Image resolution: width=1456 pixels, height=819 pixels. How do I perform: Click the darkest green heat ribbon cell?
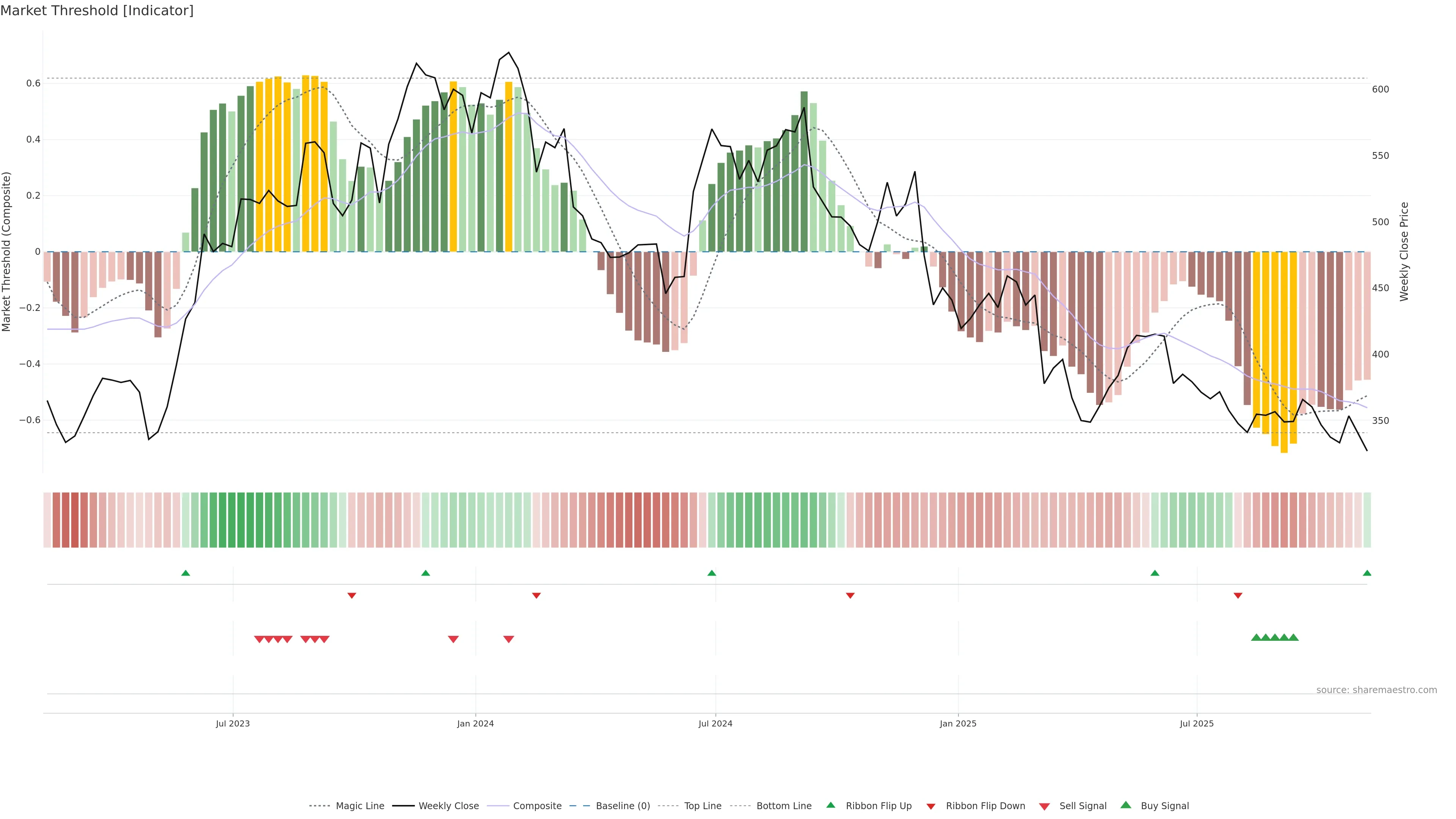pyautogui.click(x=241, y=520)
